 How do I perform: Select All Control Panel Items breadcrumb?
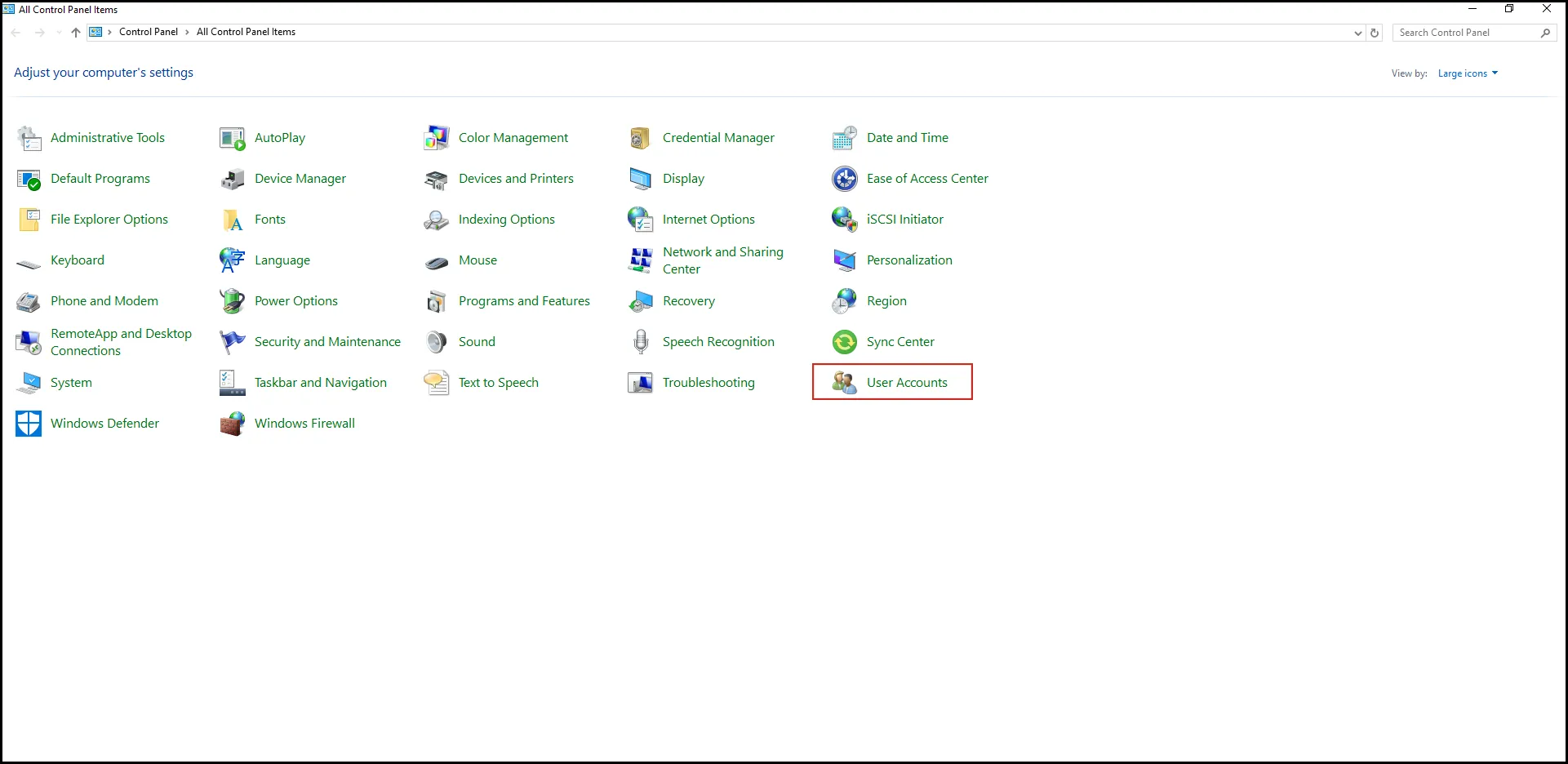coord(246,32)
